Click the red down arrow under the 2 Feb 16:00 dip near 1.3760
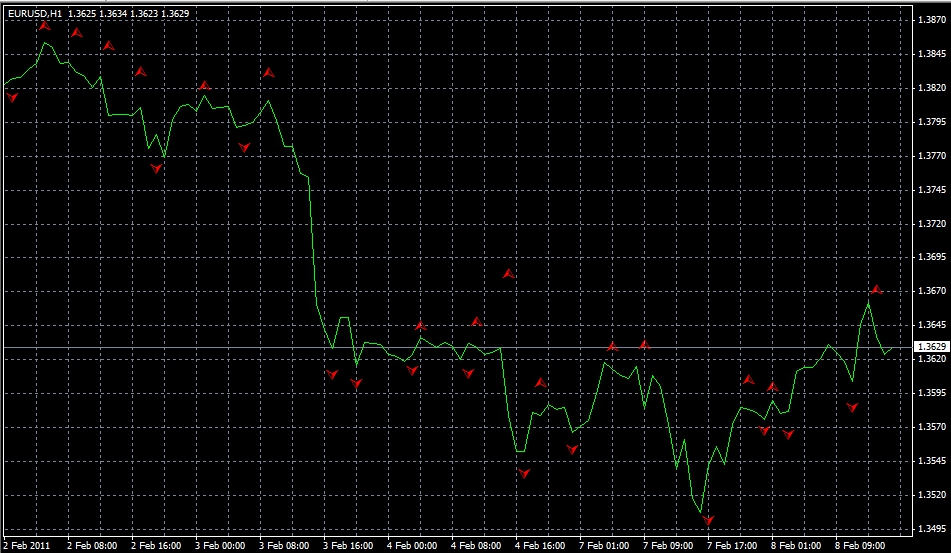Image resolution: width=951 pixels, height=553 pixels. tap(156, 169)
